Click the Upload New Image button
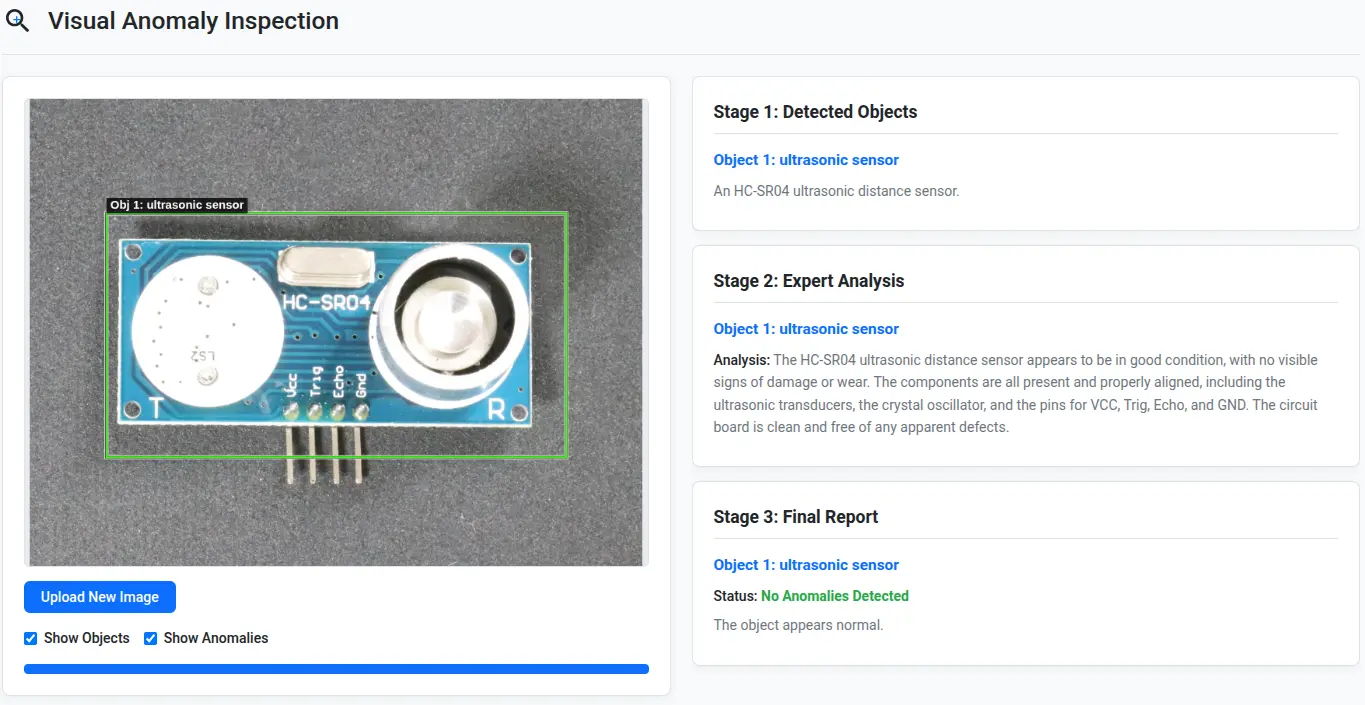Screen dimensions: 1365x705 click(100, 597)
